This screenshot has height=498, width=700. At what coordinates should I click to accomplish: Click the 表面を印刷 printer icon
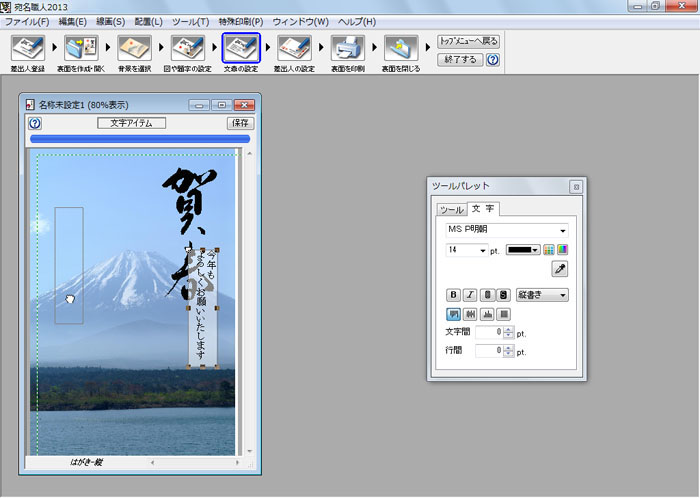coord(347,49)
